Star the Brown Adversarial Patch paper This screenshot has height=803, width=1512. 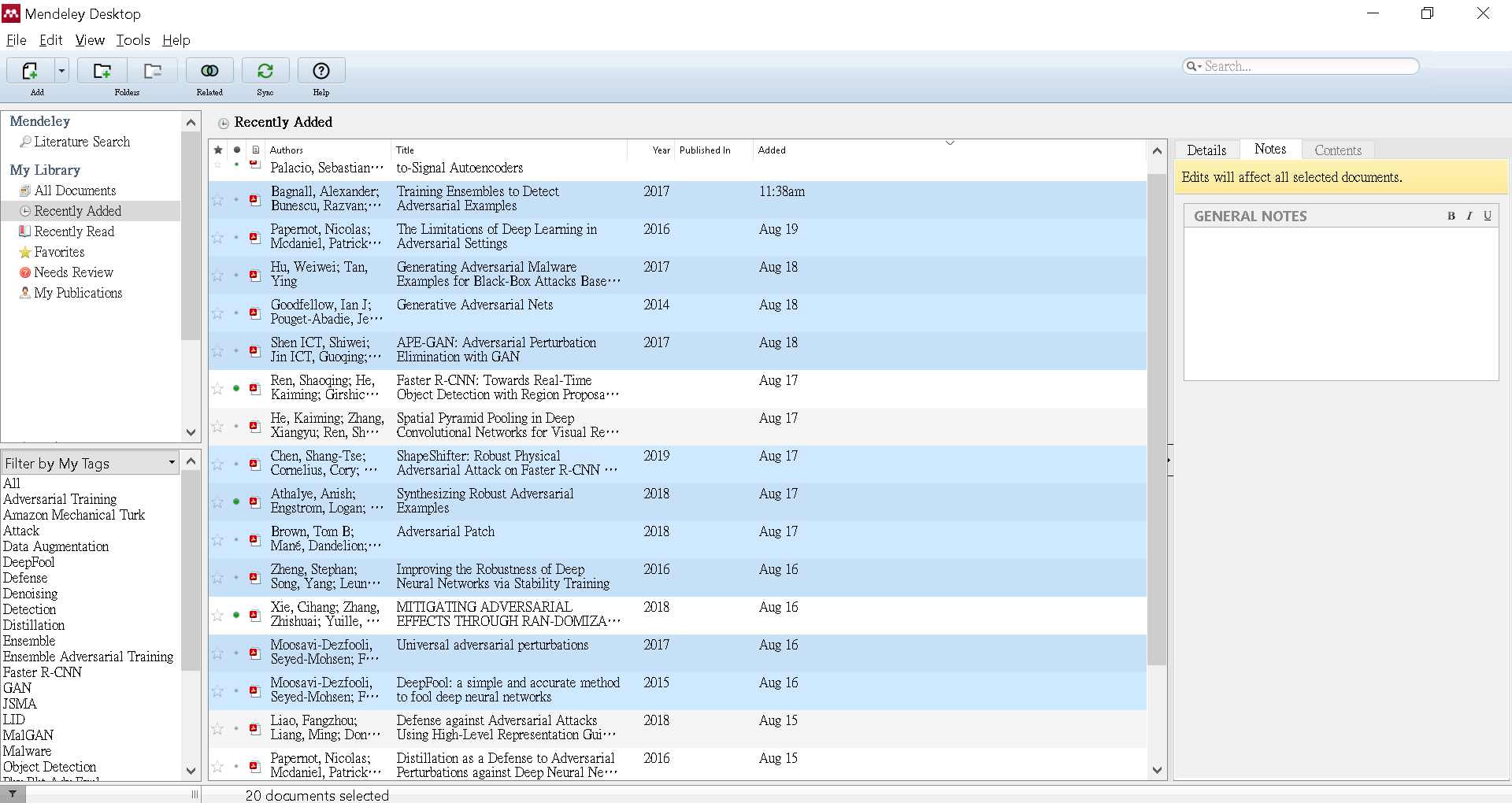coord(217,540)
